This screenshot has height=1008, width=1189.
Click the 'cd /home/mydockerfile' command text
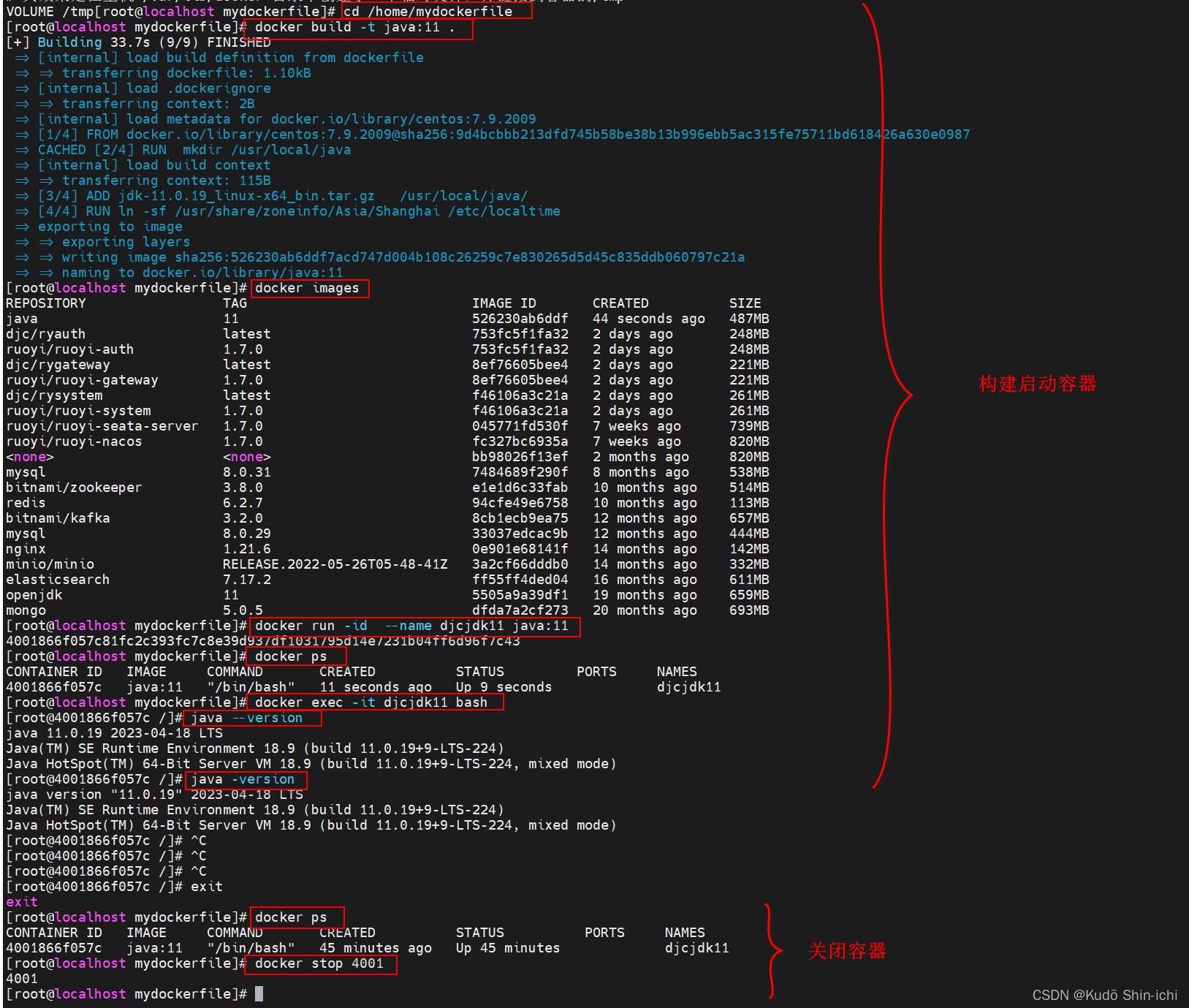pos(428,12)
